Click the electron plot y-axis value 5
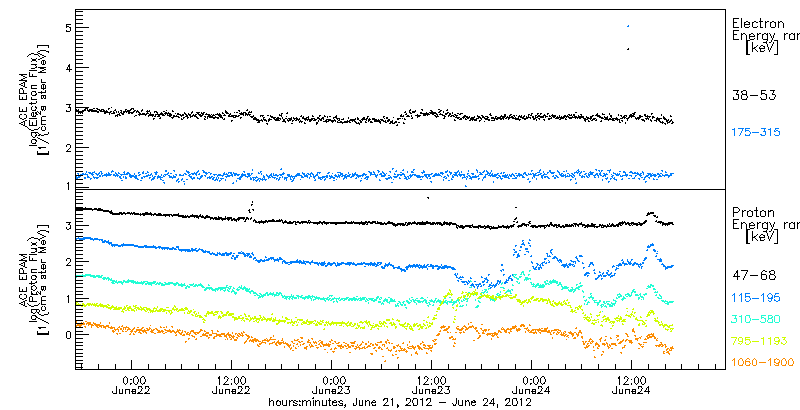The width and height of the screenshot is (800, 410). [66, 27]
